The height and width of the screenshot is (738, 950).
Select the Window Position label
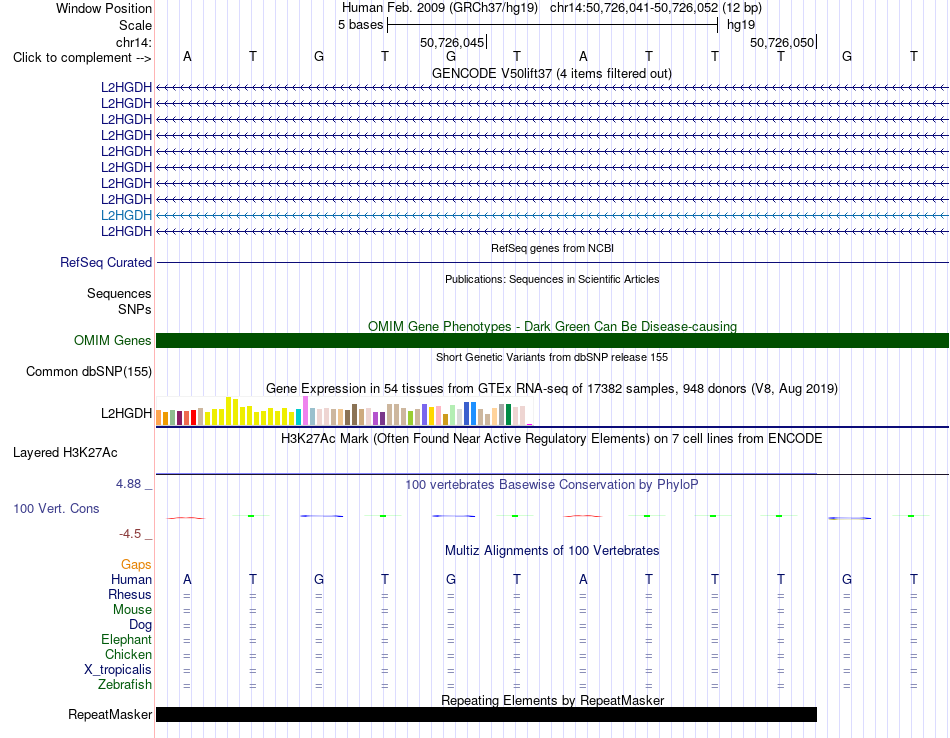[104, 8]
